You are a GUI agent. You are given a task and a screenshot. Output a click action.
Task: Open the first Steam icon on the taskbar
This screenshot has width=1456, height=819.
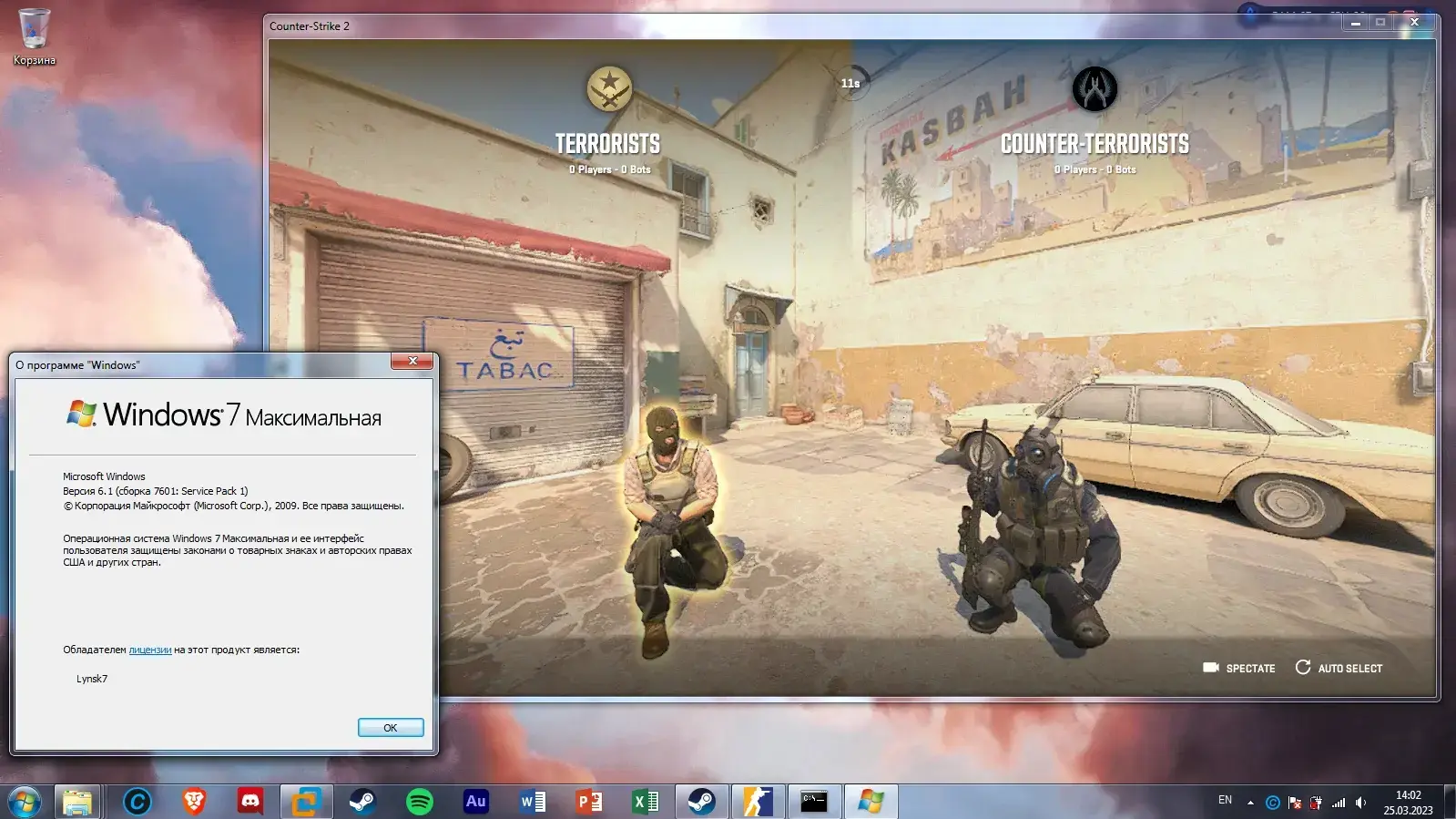[x=362, y=802]
